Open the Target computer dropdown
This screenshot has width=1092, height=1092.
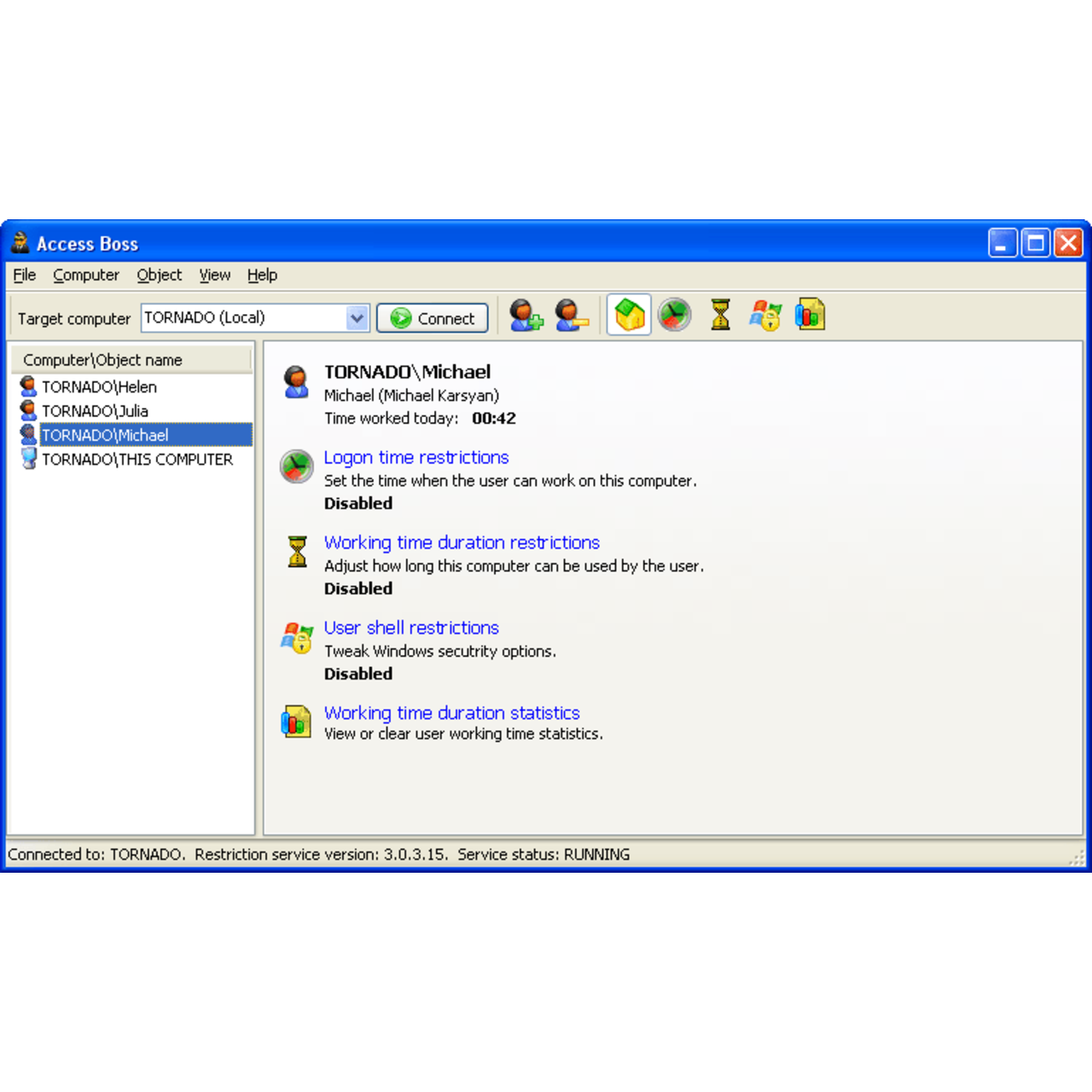357,317
